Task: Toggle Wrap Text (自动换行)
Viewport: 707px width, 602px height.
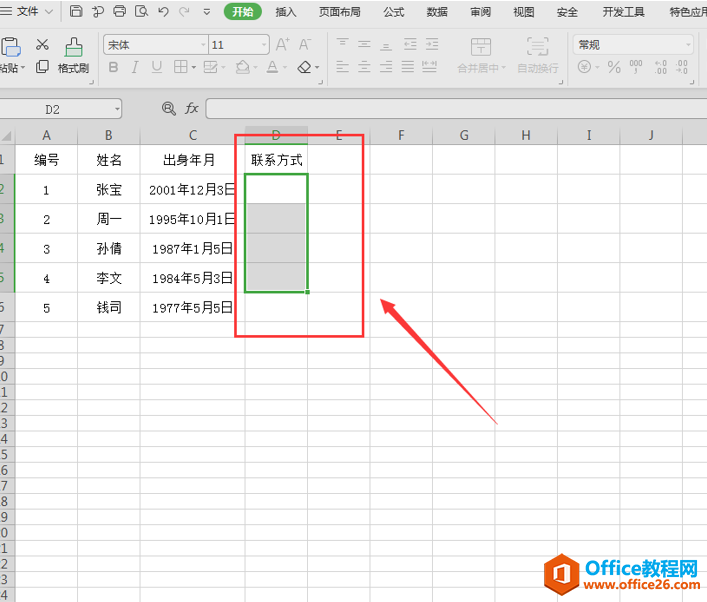Action: coord(537,55)
